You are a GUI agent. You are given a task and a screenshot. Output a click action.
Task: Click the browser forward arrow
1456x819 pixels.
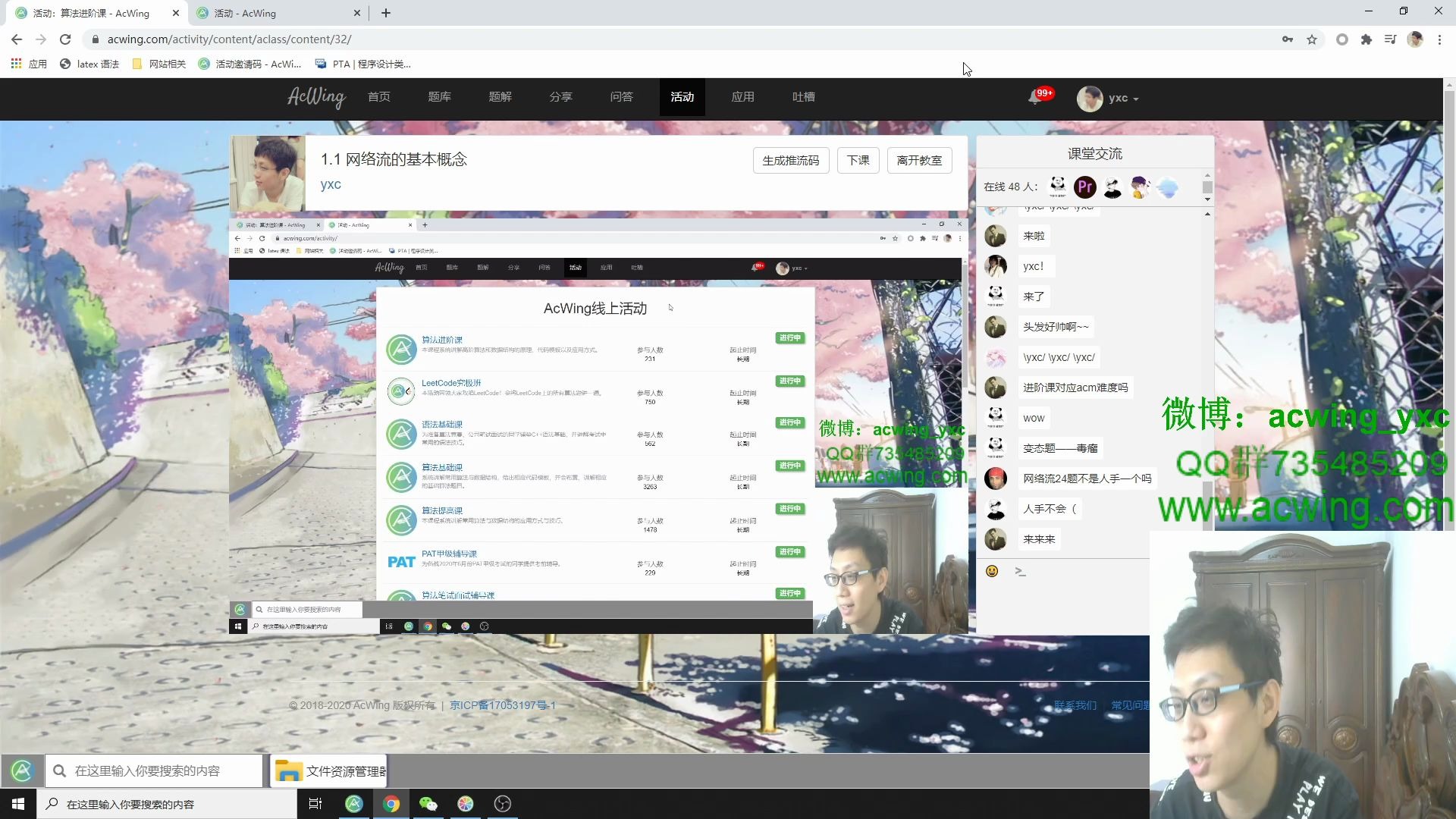coord(41,39)
